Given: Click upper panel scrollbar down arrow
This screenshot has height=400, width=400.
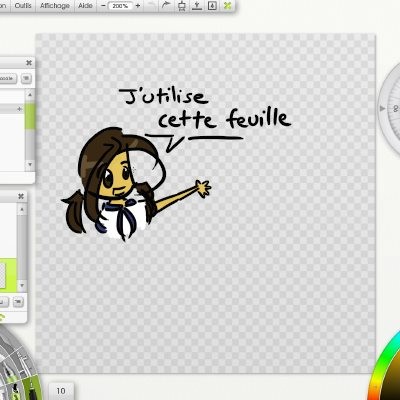Looking at the screenshot, I should (30, 164).
